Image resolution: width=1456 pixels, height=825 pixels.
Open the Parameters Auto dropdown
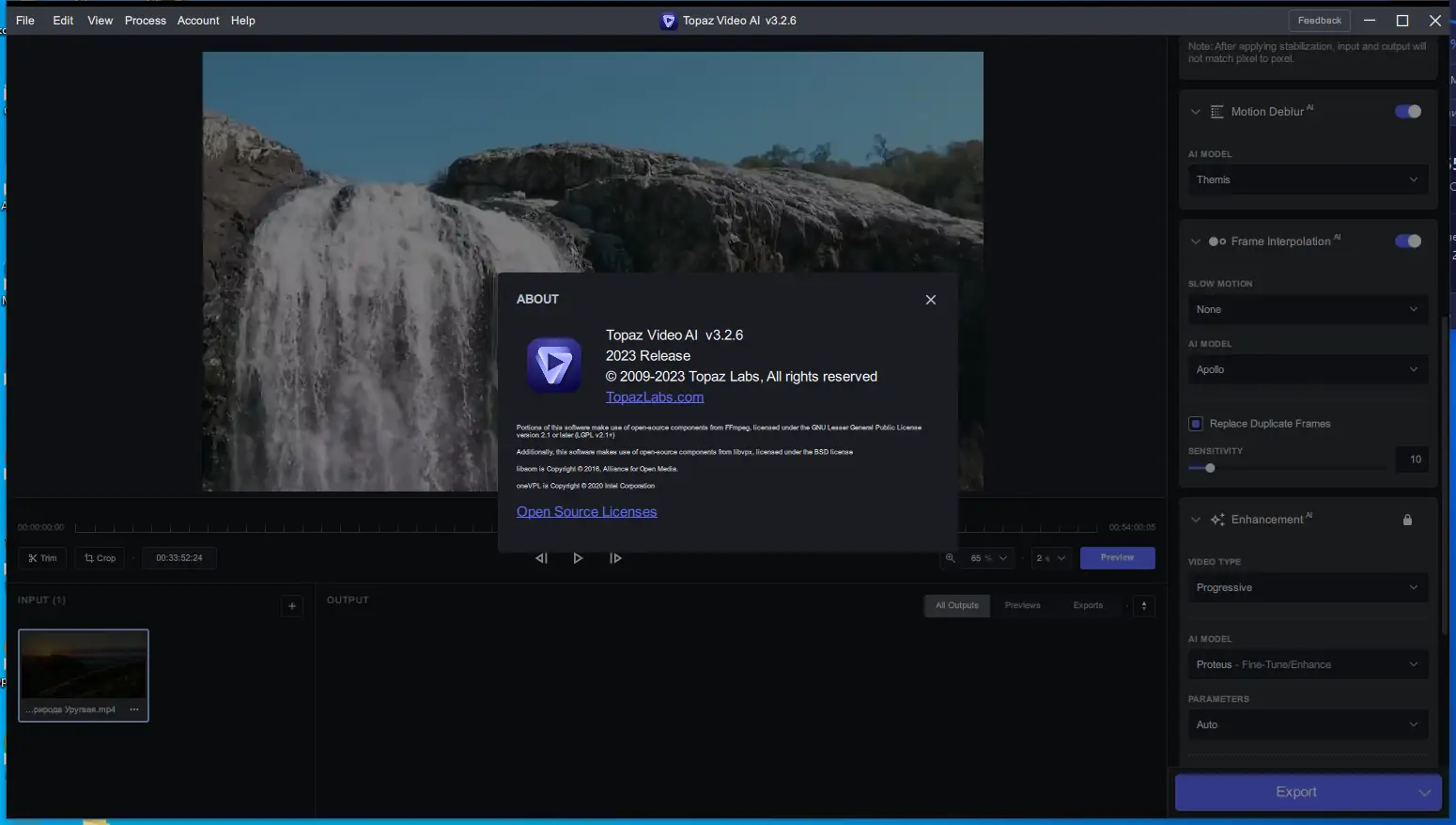(x=1308, y=724)
